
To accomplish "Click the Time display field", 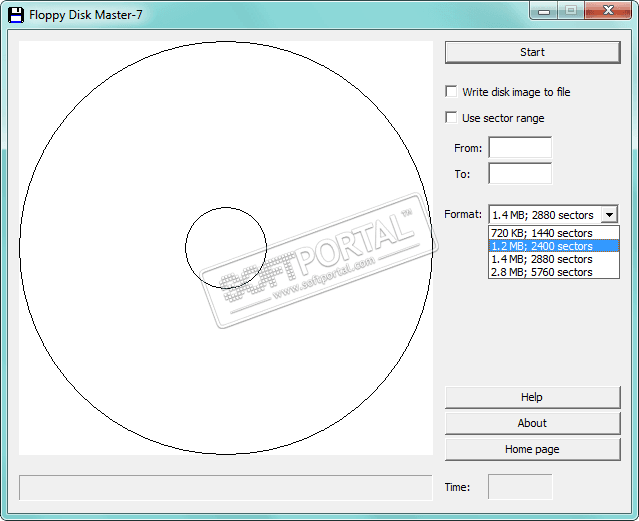I will pyautogui.click(x=520, y=486).
